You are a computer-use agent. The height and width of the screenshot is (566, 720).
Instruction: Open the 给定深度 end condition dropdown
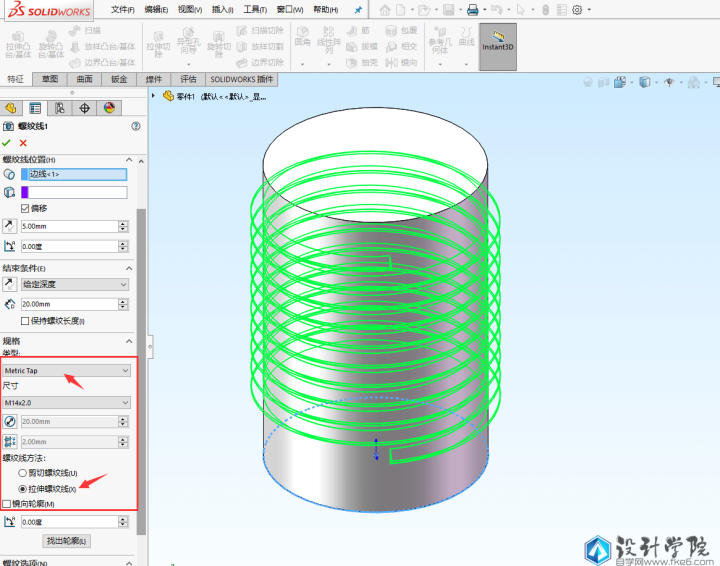pyautogui.click(x=75, y=285)
